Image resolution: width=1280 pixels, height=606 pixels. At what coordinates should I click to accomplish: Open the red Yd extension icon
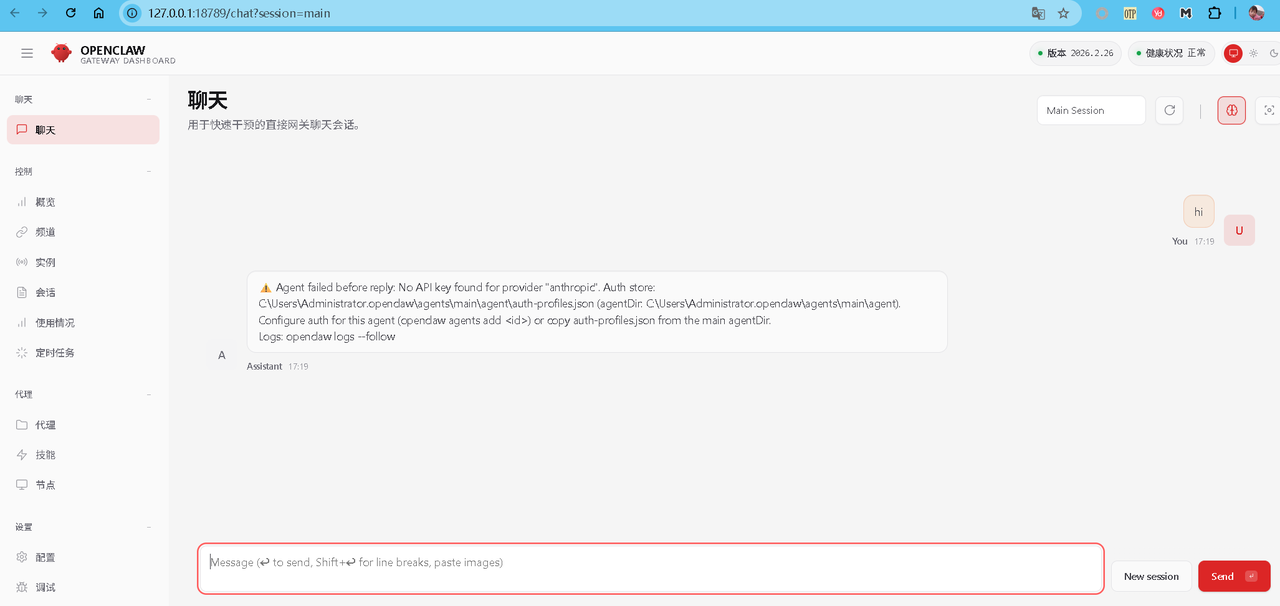coord(1158,13)
